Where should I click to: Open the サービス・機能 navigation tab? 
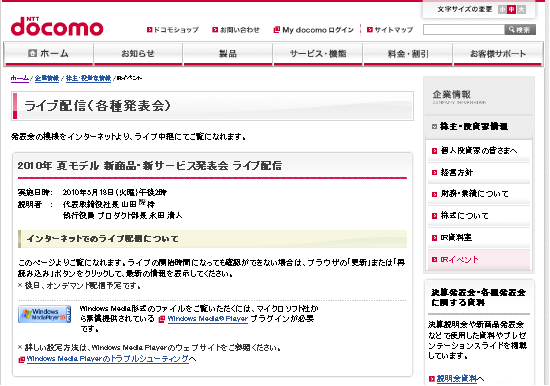point(318,54)
